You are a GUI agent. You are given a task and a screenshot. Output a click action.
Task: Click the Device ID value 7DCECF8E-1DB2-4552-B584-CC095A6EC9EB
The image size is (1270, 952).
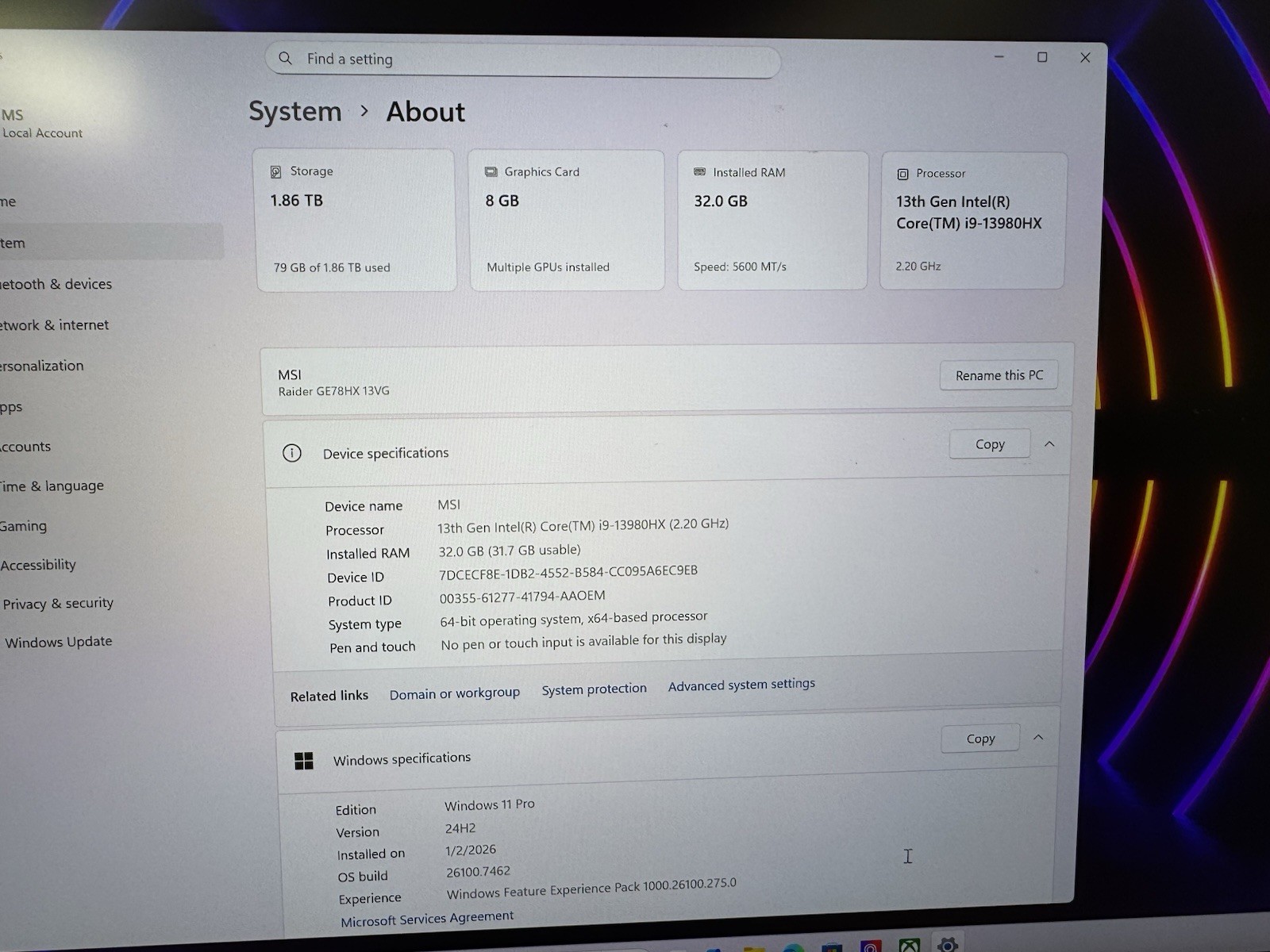[568, 572]
